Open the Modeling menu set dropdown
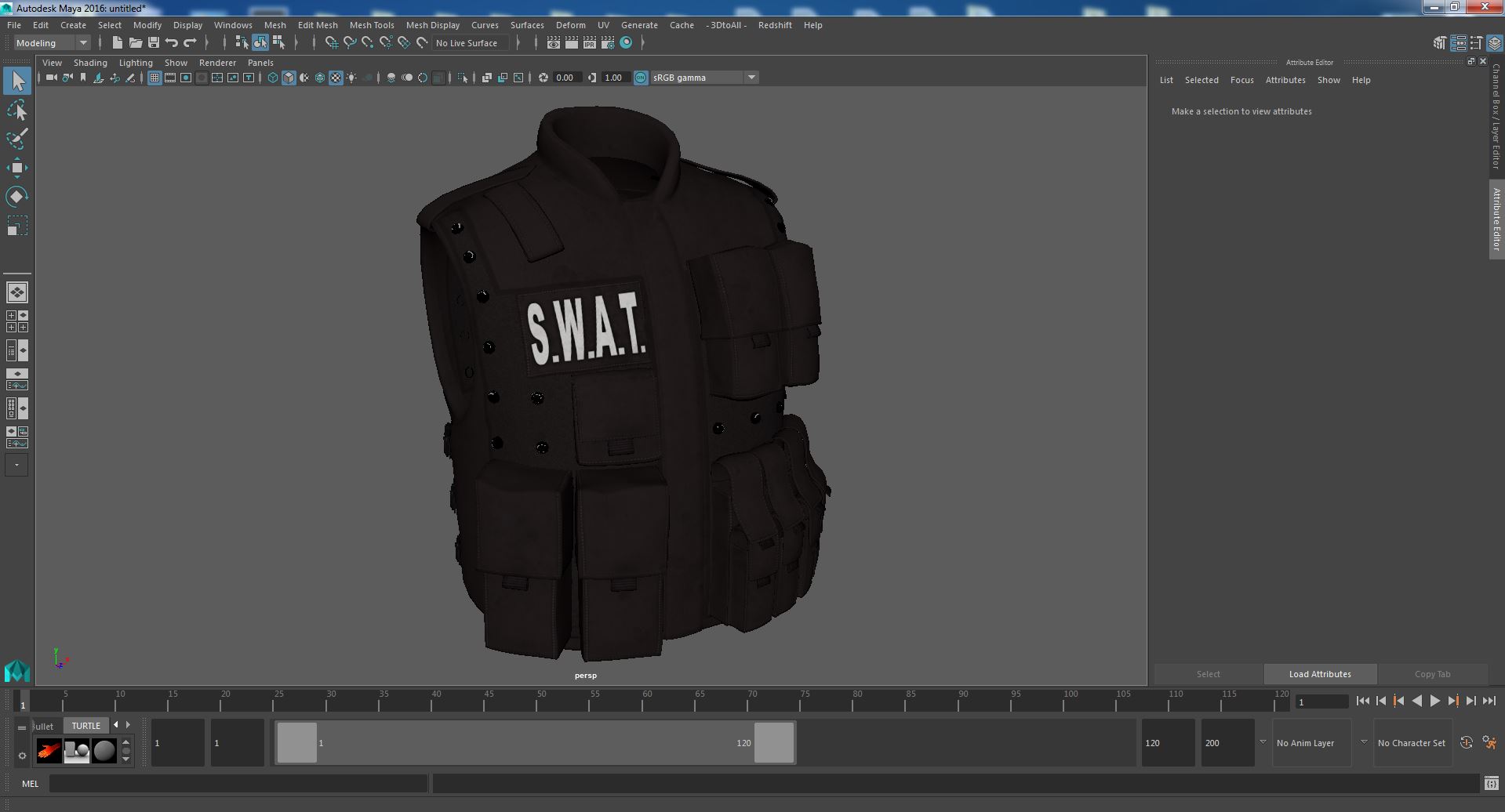Image resolution: width=1505 pixels, height=812 pixels. coord(51,43)
